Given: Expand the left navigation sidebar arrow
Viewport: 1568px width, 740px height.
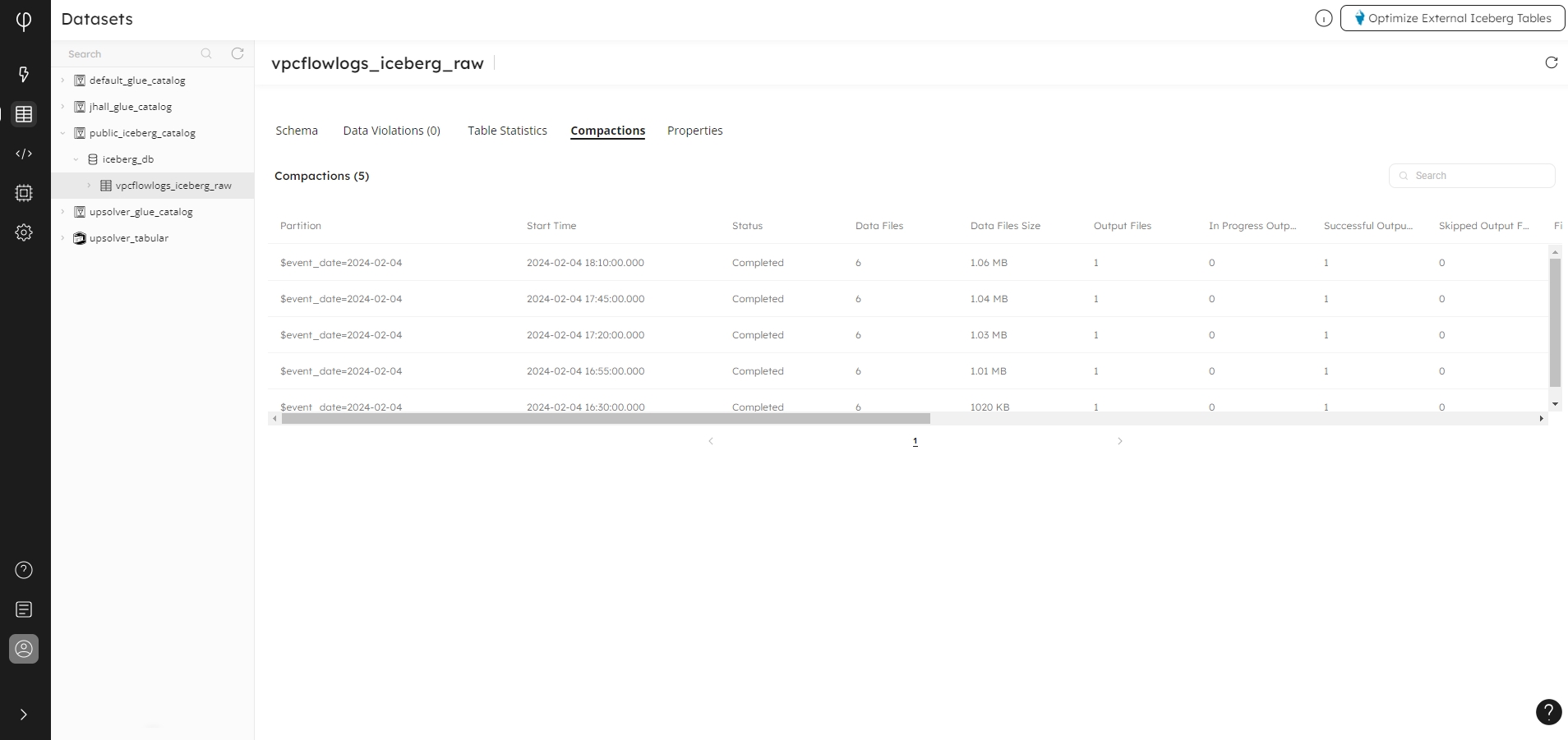Looking at the screenshot, I should (24, 715).
